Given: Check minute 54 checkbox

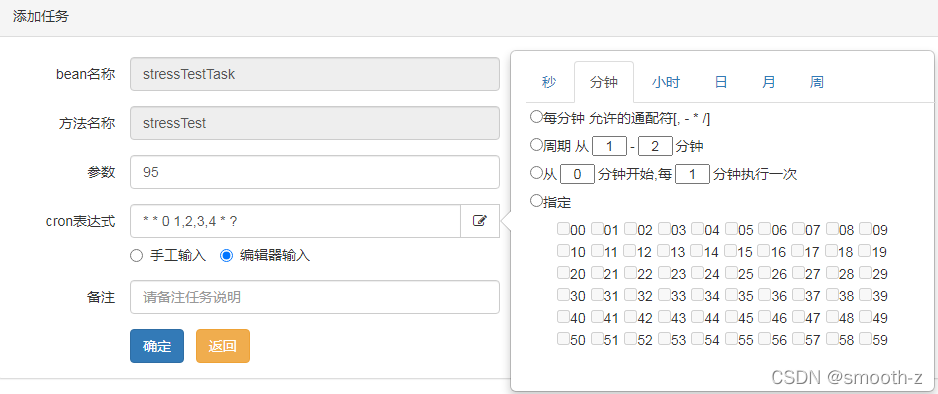Looking at the screenshot, I should [698, 339].
